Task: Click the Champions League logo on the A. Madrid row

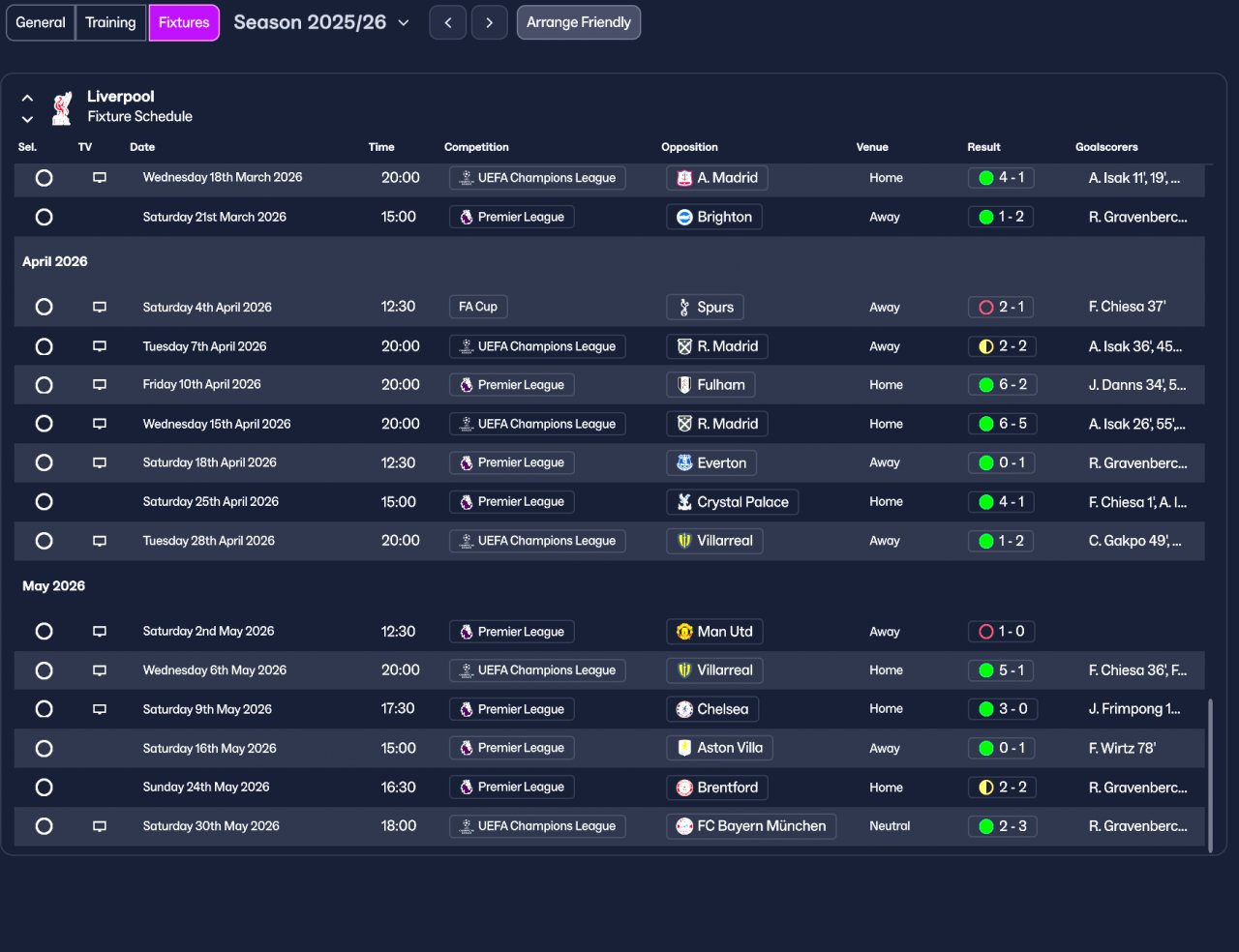Action: pyautogui.click(x=467, y=178)
